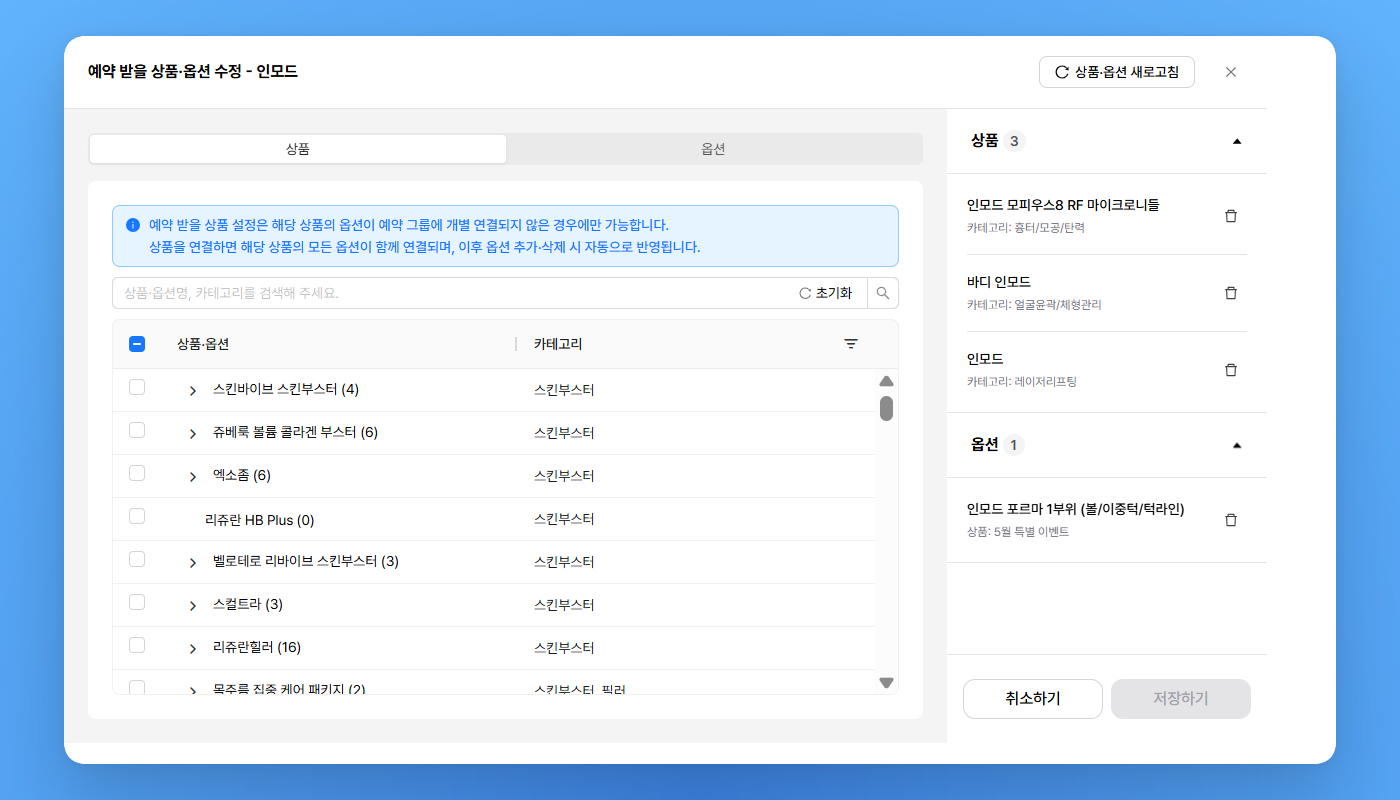Collapse the 상품 section in side panel
The image size is (1400, 800).
tap(1237, 141)
